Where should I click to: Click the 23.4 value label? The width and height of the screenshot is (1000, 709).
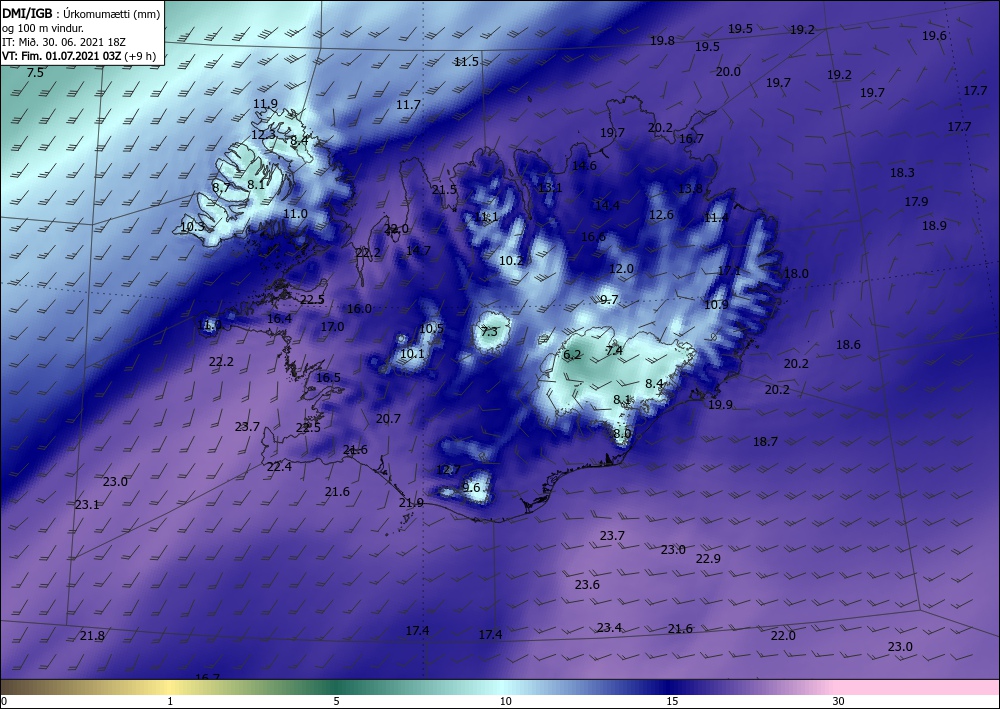[x=610, y=627]
